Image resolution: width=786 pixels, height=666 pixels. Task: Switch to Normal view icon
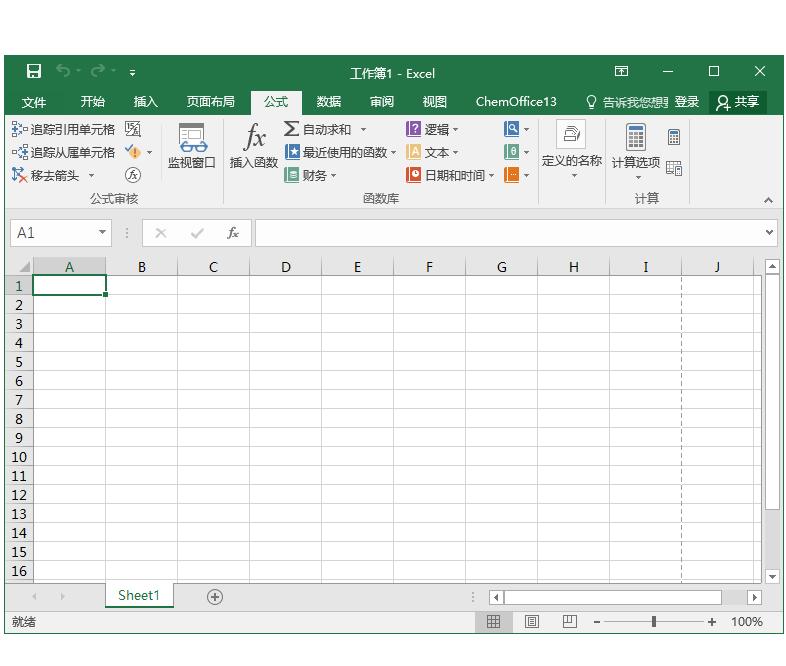coord(493,622)
